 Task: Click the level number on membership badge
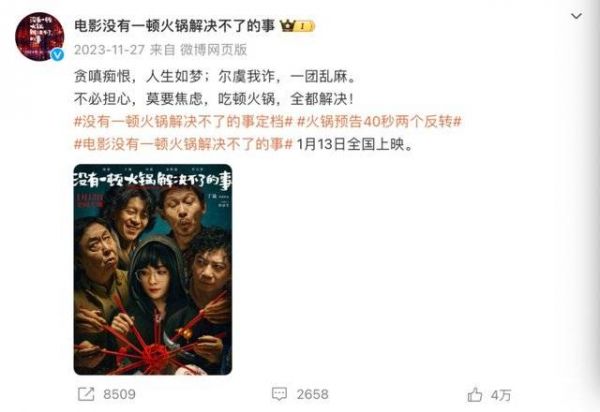(302, 26)
